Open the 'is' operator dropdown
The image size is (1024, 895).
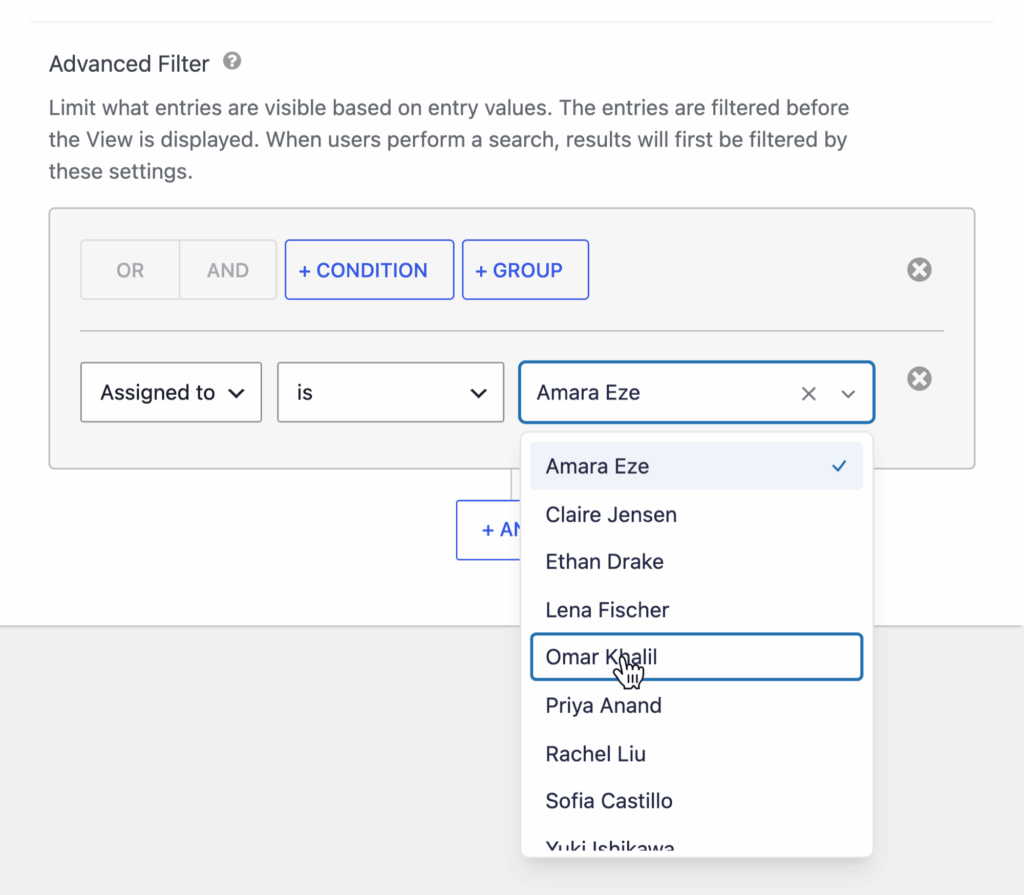pyautogui.click(x=391, y=392)
